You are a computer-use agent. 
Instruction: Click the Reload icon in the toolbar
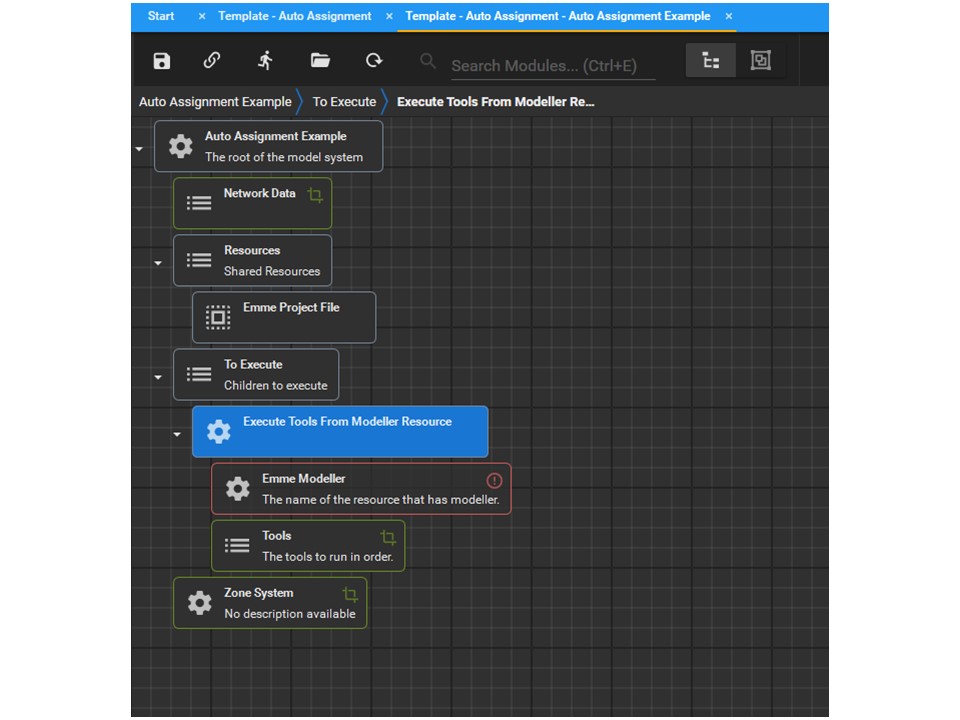(x=374, y=60)
